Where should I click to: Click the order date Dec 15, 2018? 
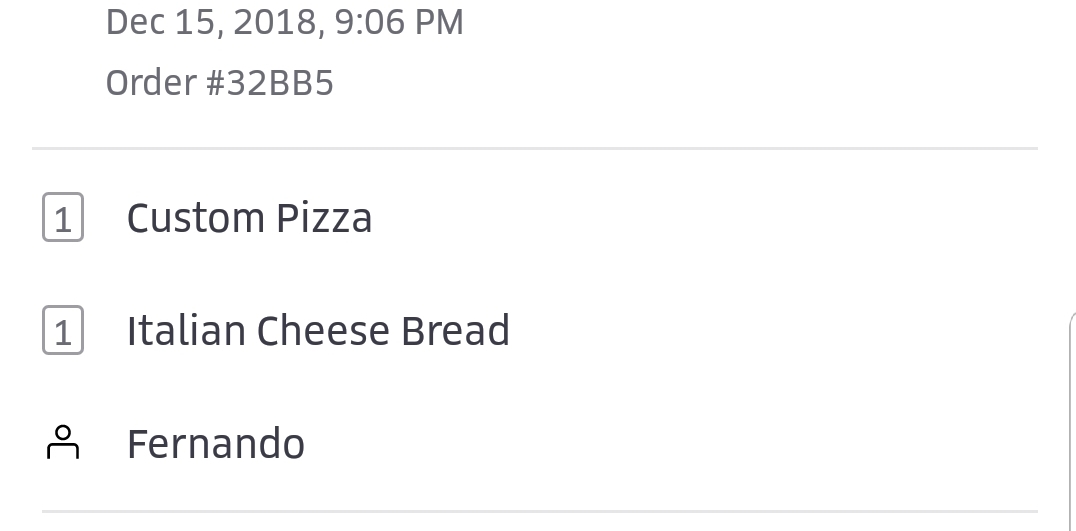click(213, 22)
